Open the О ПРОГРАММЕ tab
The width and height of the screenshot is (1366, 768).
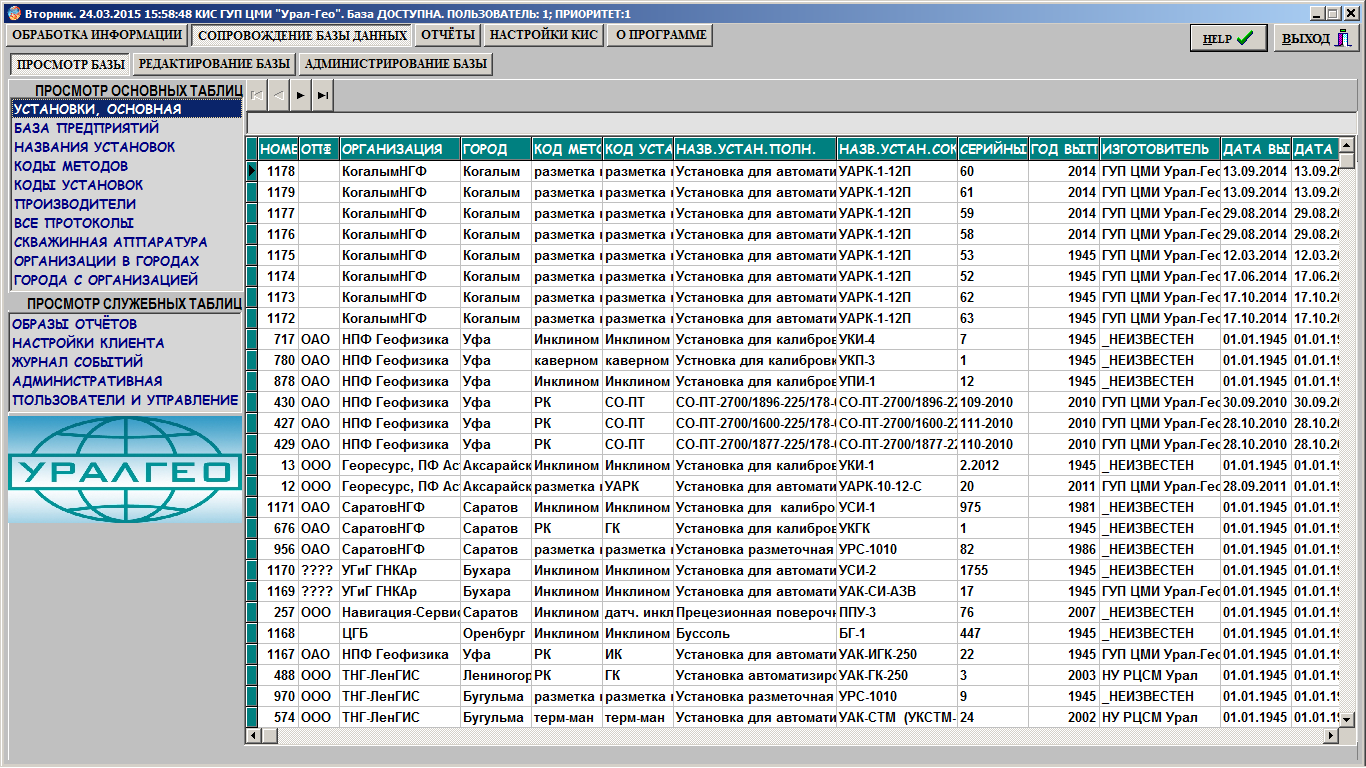[660, 35]
